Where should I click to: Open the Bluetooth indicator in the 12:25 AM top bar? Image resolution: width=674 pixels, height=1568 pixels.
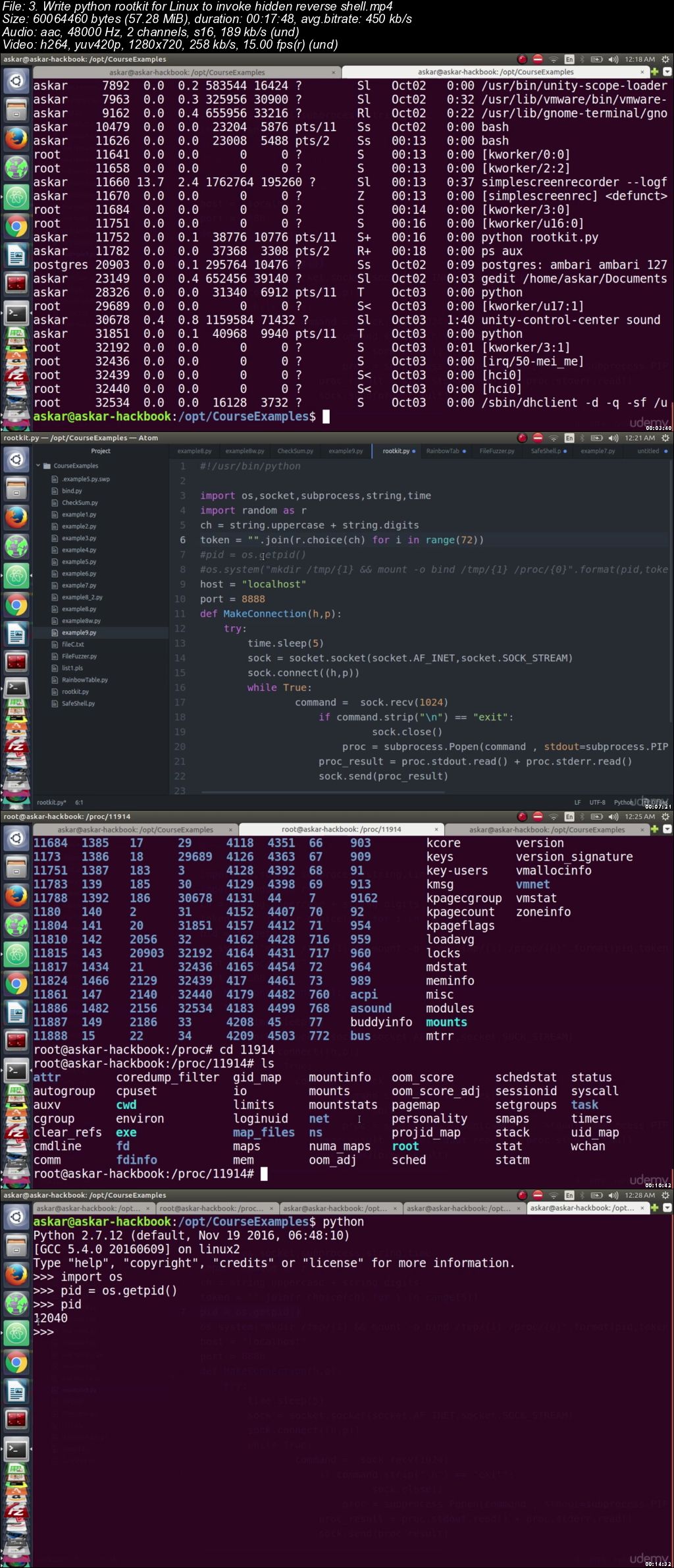[x=584, y=817]
